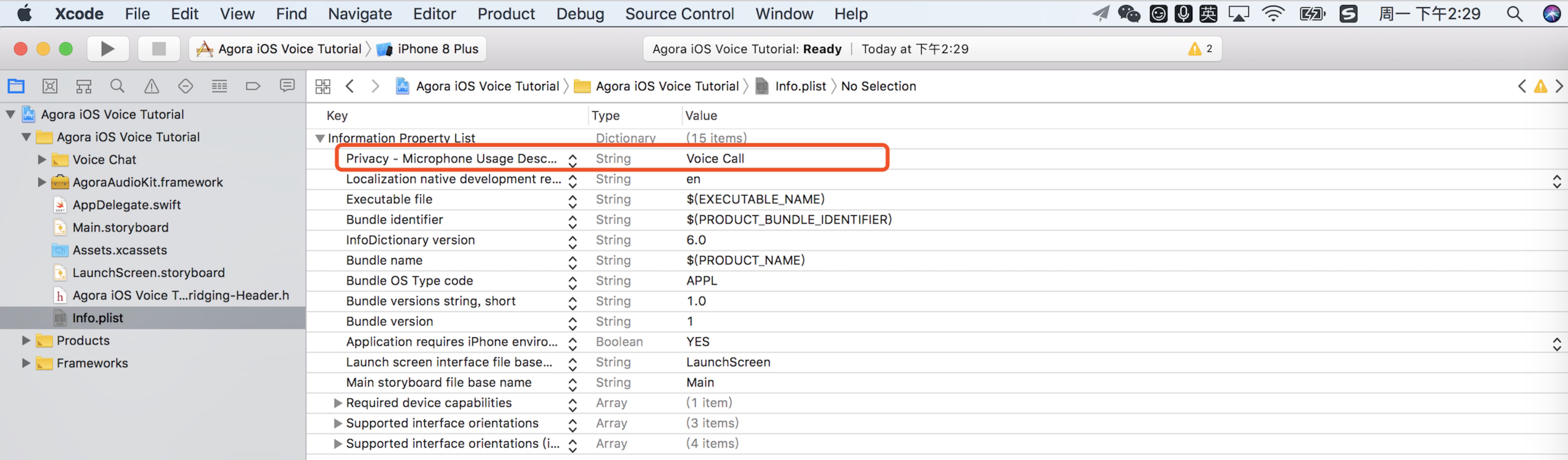Click the AirPlay display icon
The width and height of the screenshot is (1568, 460).
tap(1239, 13)
